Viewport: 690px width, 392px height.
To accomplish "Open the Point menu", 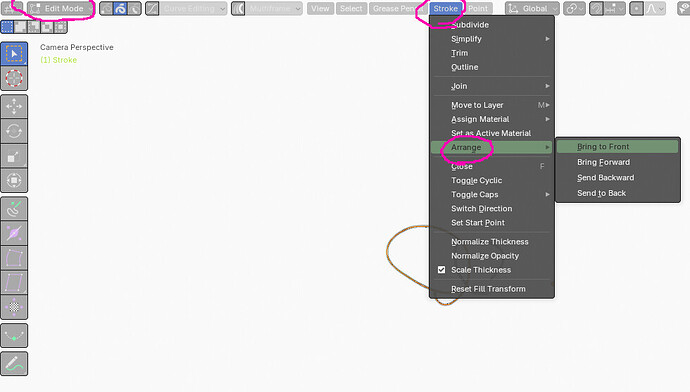I will (x=478, y=8).
